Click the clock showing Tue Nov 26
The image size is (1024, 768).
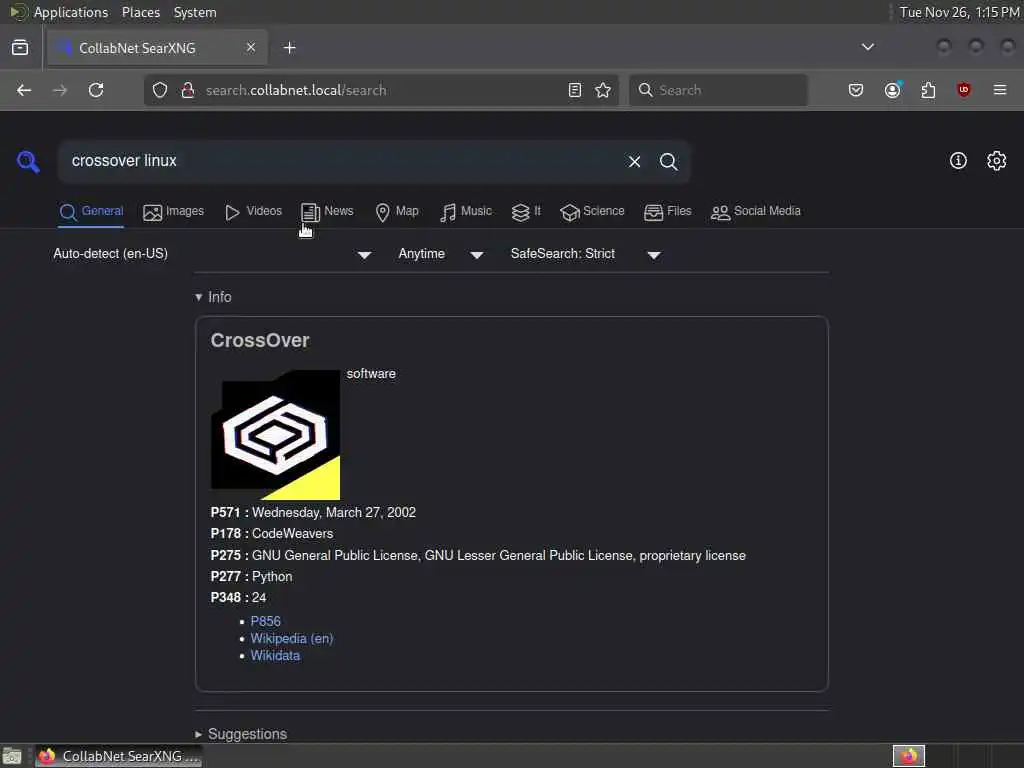coord(959,12)
